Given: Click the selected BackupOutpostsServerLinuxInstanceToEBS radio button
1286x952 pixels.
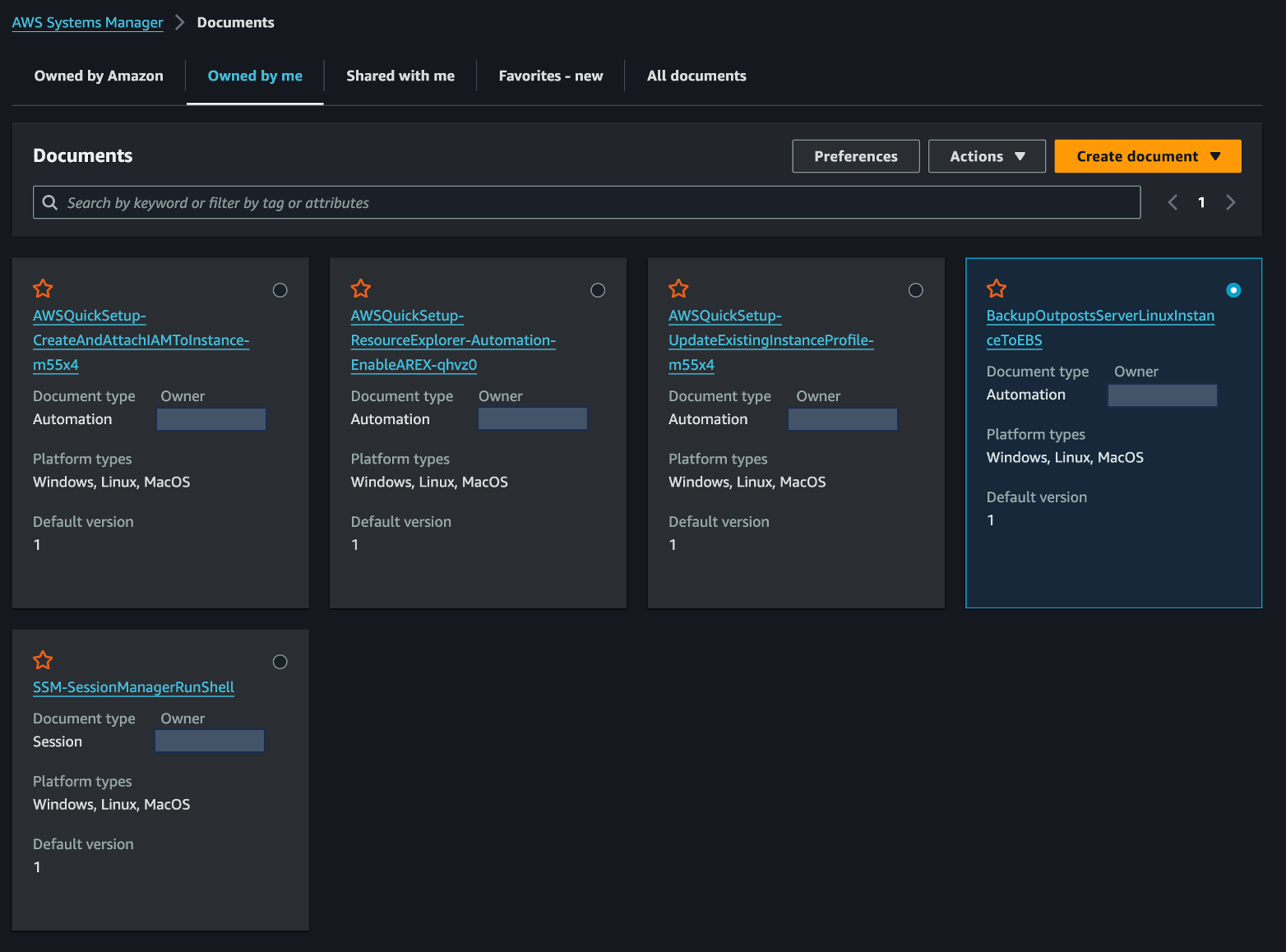Looking at the screenshot, I should click(1233, 290).
